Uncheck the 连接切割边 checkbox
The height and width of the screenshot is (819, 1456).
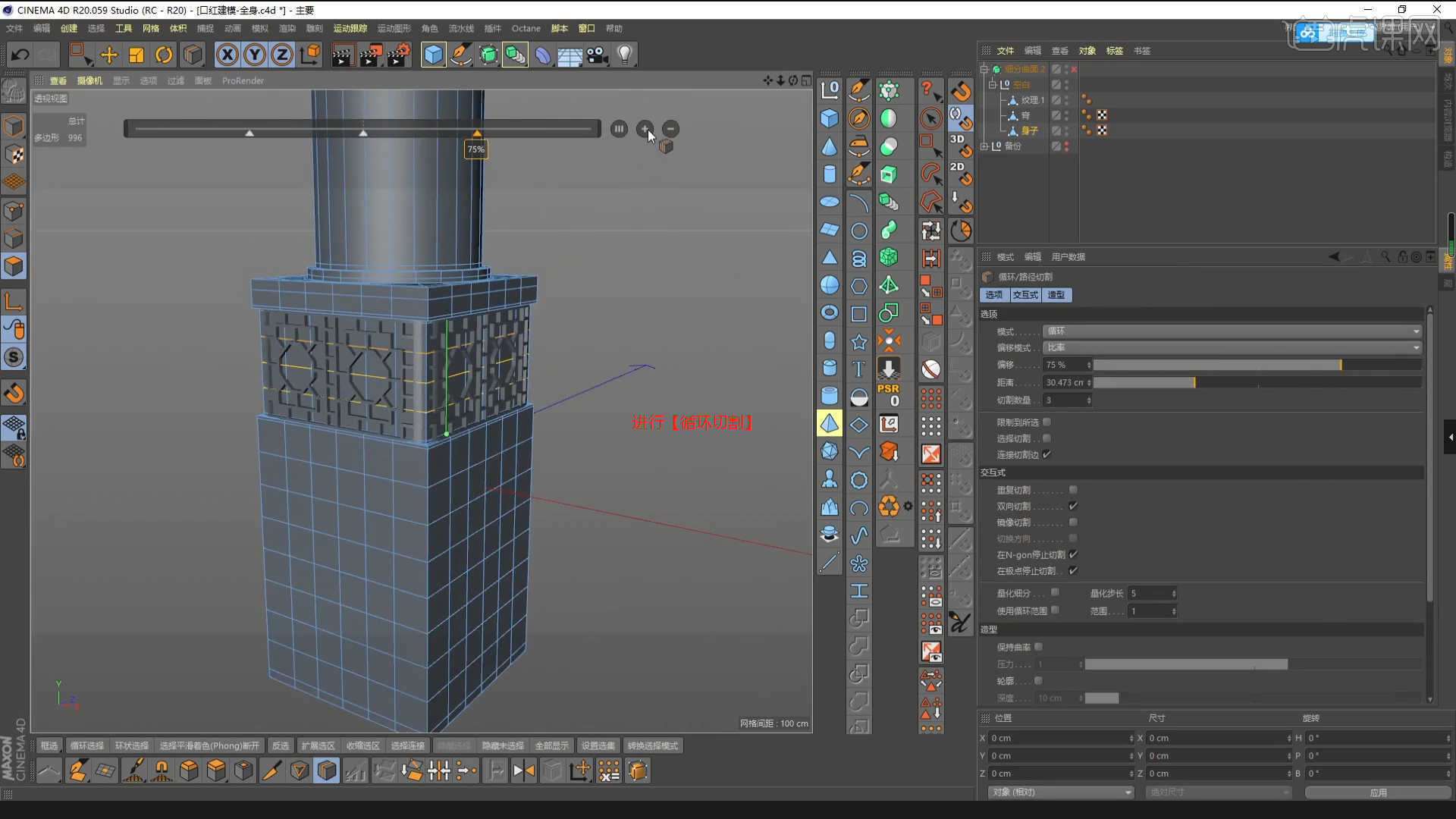point(1046,454)
